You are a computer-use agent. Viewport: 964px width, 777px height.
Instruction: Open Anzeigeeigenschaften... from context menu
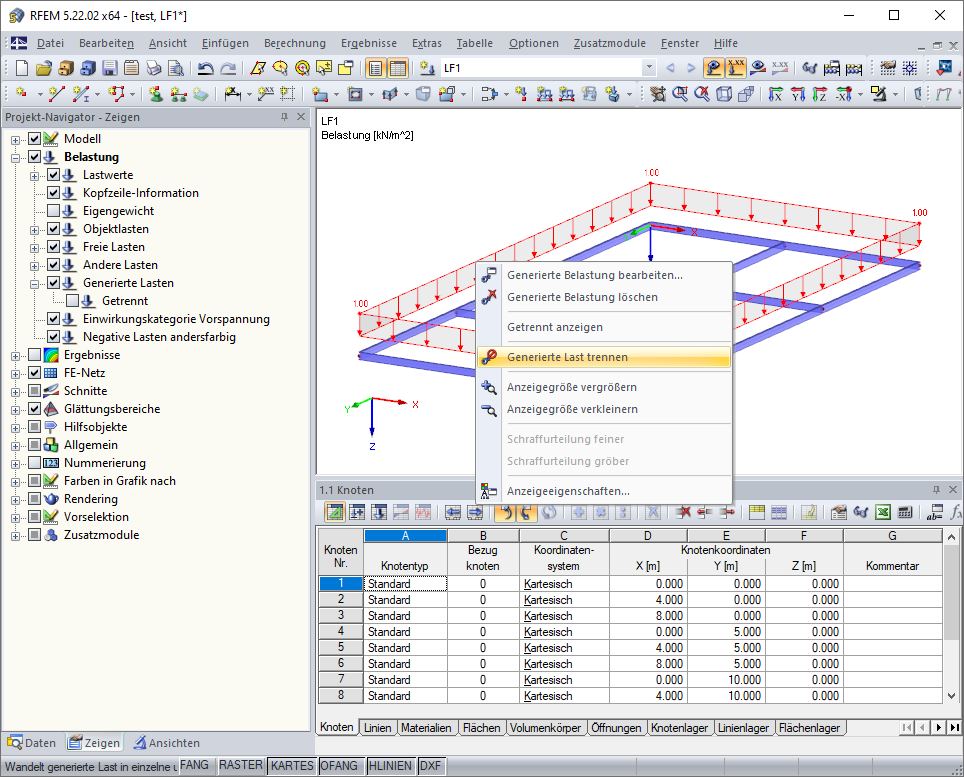[604, 491]
